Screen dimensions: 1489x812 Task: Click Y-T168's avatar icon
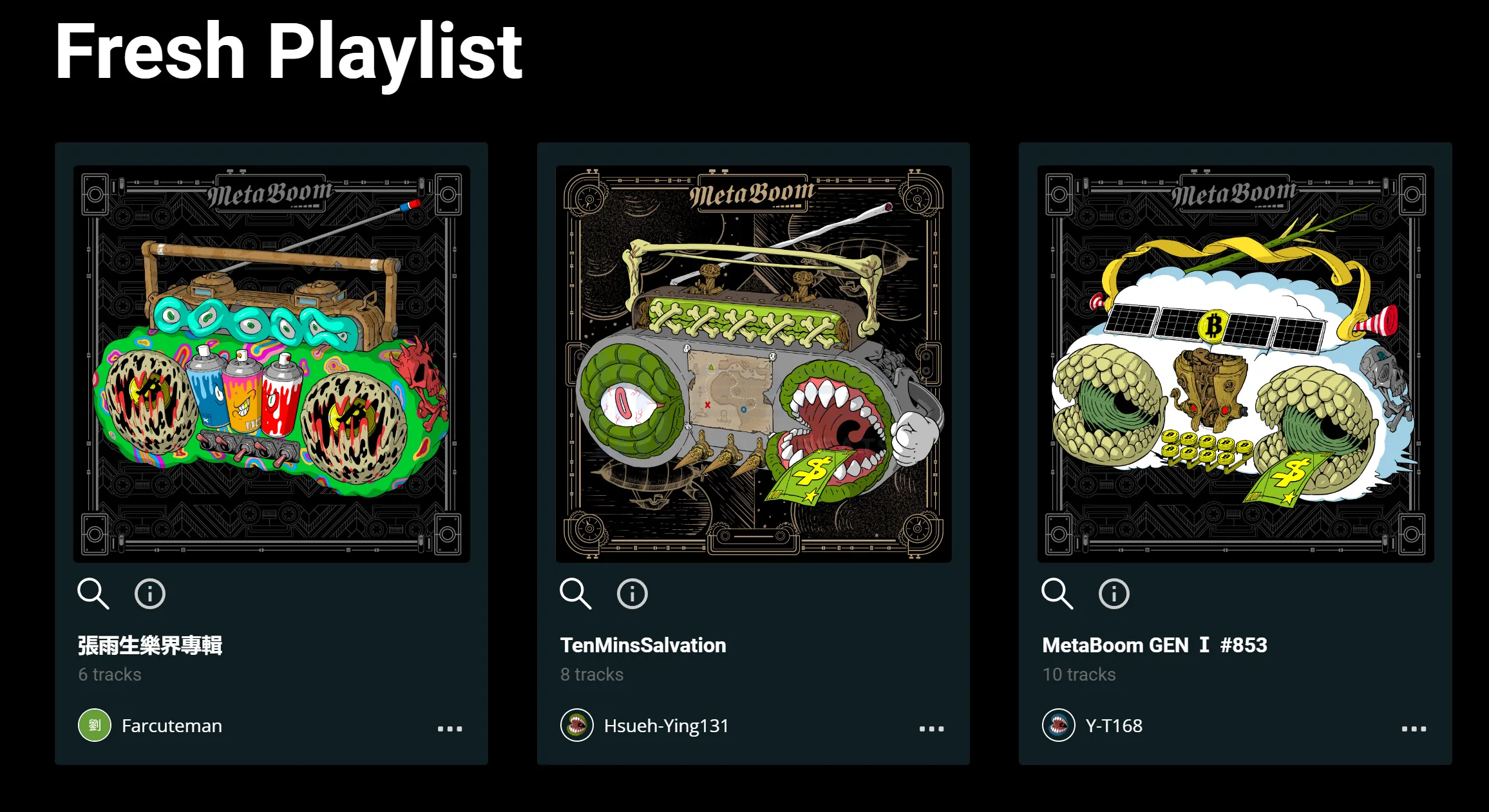[1059, 725]
